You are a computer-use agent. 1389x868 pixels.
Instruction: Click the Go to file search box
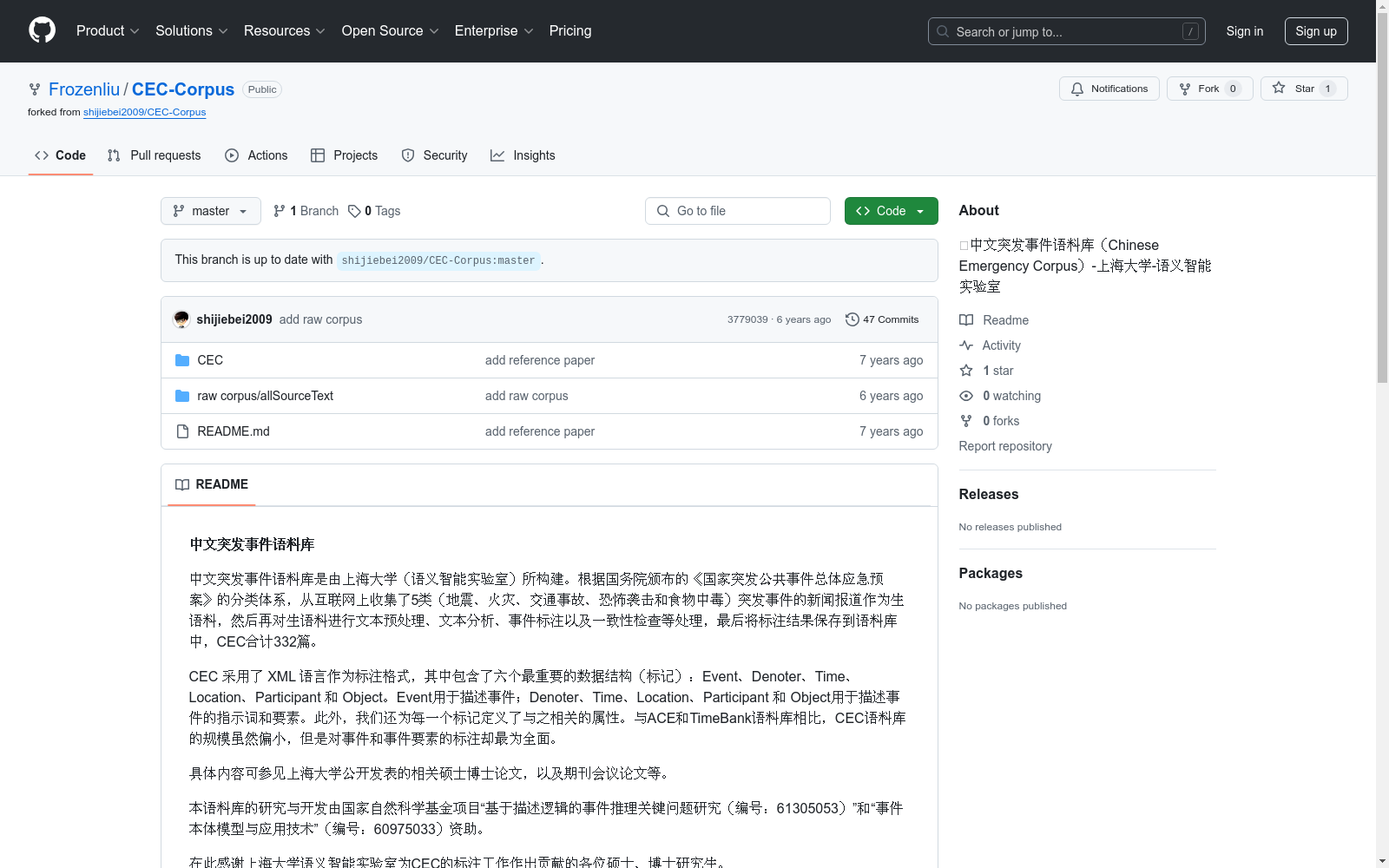(x=738, y=211)
